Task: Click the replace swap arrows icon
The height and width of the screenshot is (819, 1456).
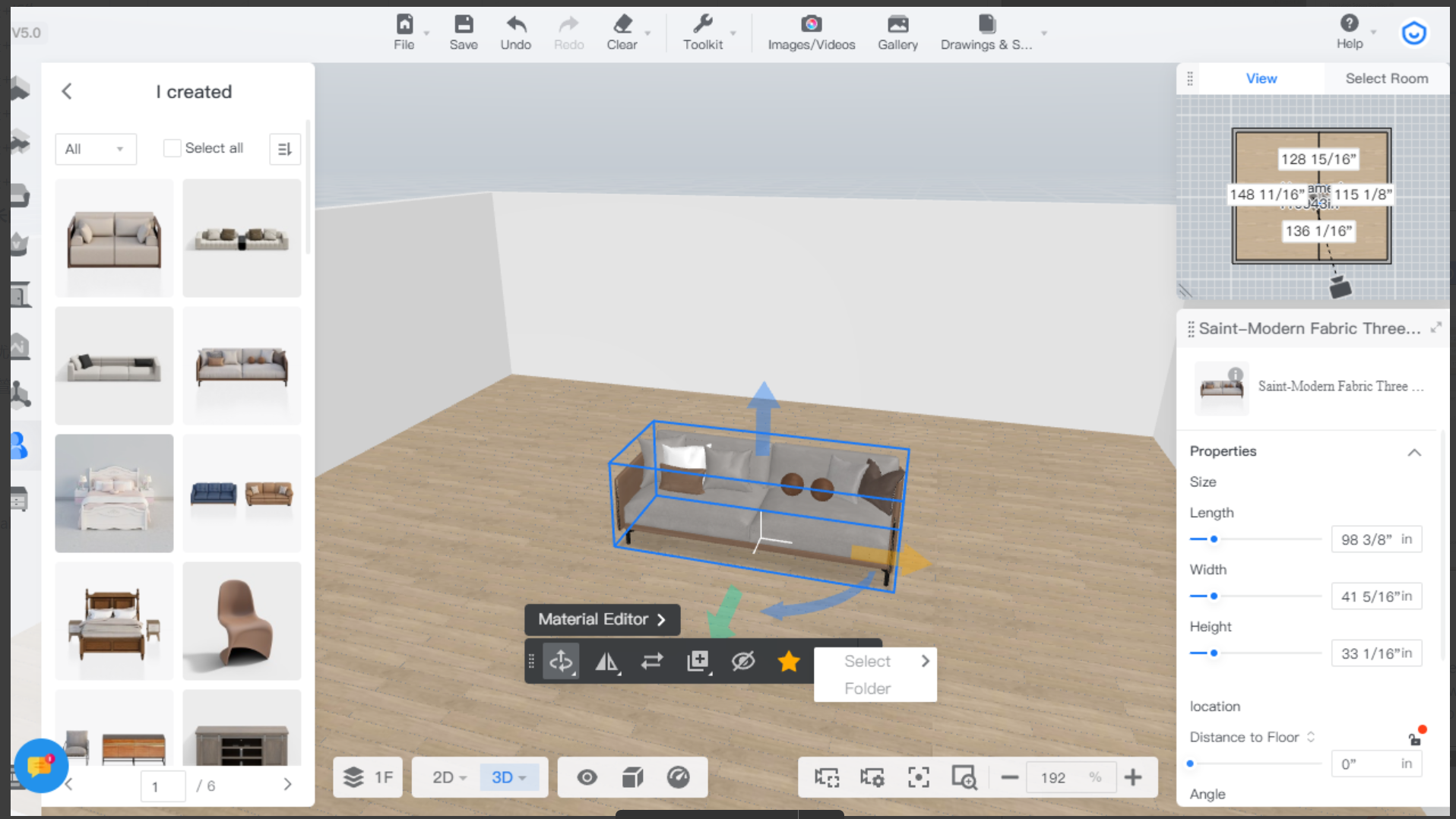Action: [652, 662]
